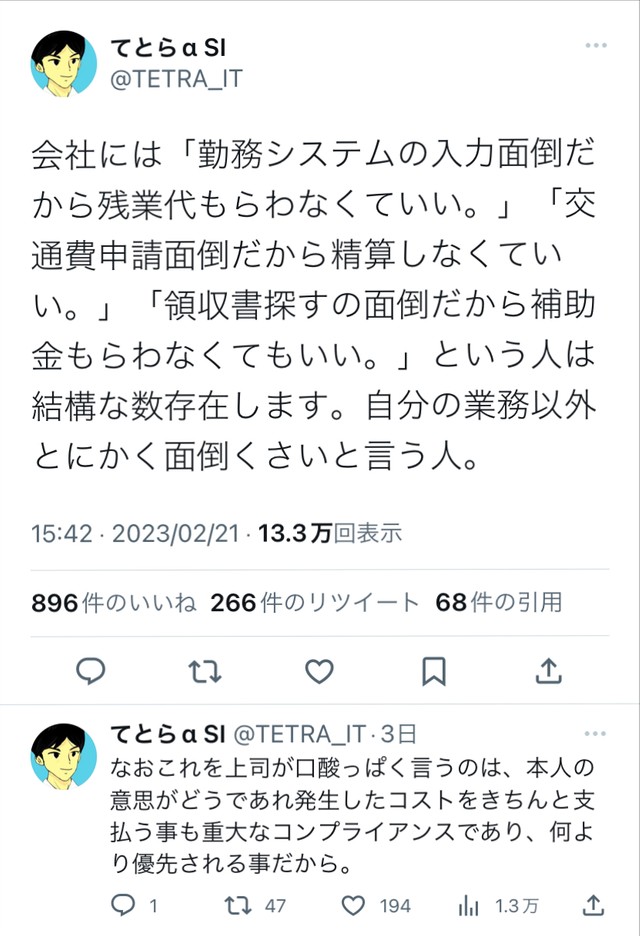Click reply icon on second tweet

(121, 905)
